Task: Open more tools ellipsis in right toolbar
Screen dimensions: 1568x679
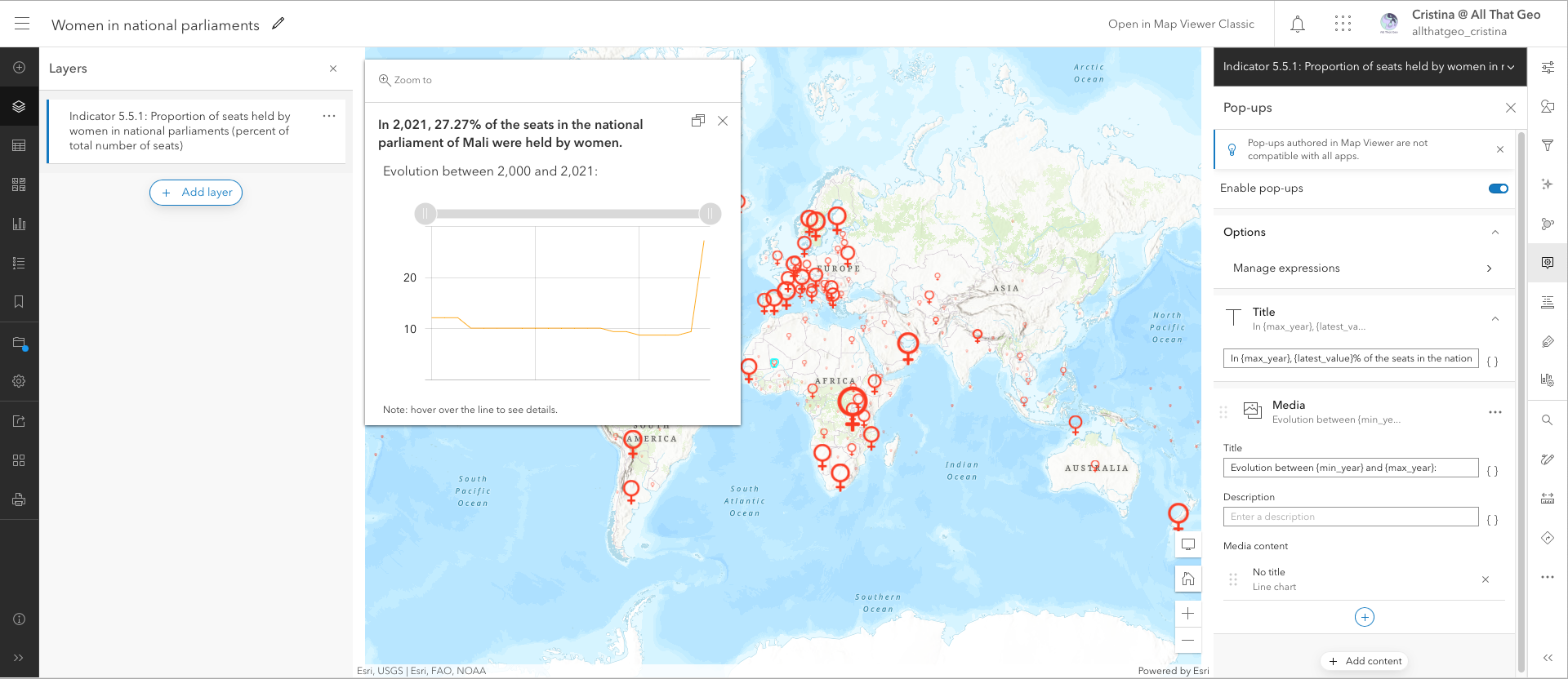Action: click(x=1548, y=577)
